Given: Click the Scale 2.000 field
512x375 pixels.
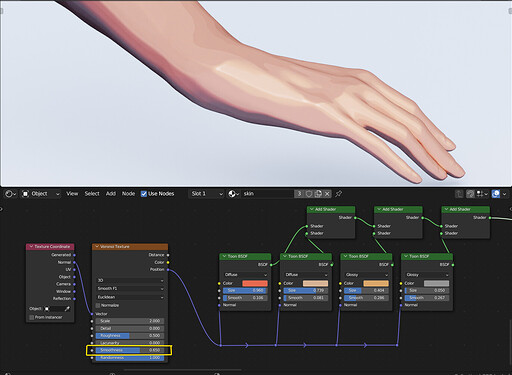Looking at the screenshot, I should click(x=130, y=321).
